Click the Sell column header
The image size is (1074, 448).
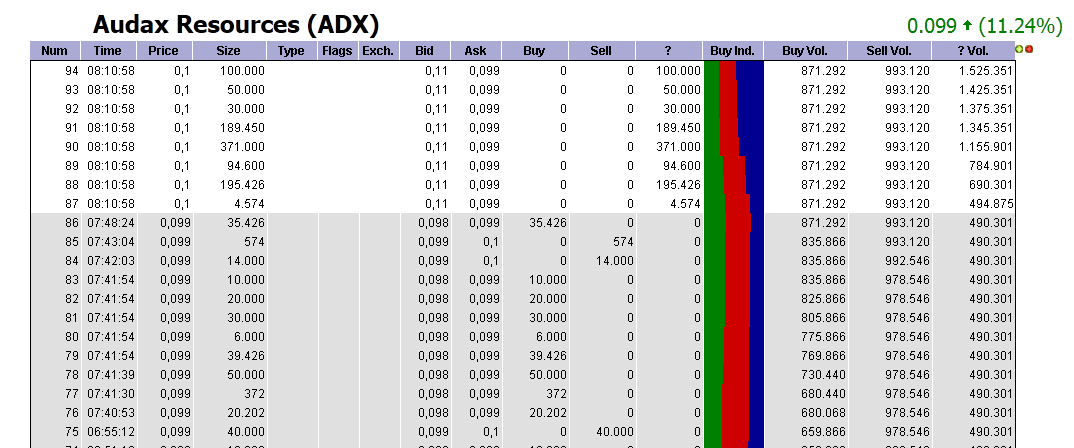[601, 51]
